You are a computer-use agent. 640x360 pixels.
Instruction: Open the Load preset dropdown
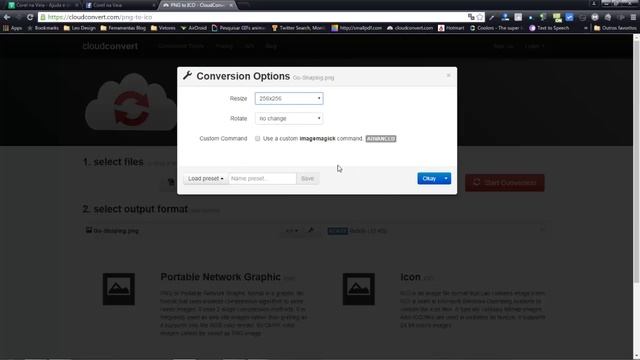tap(206, 179)
